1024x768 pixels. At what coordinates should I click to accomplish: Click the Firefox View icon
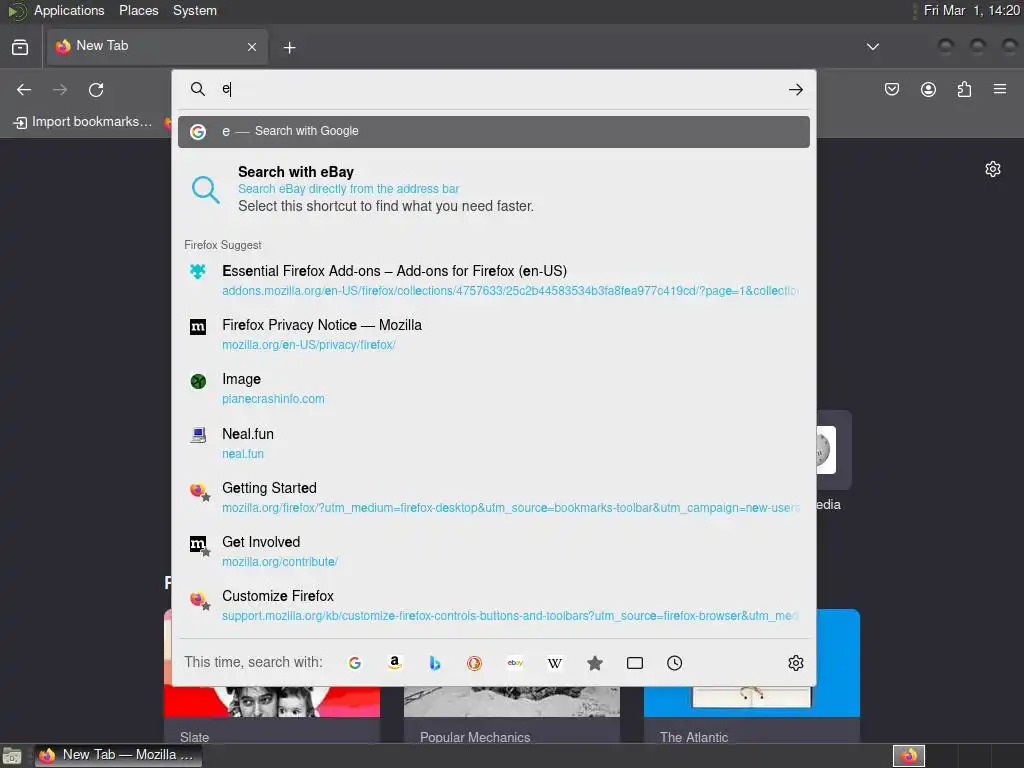pos(20,47)
